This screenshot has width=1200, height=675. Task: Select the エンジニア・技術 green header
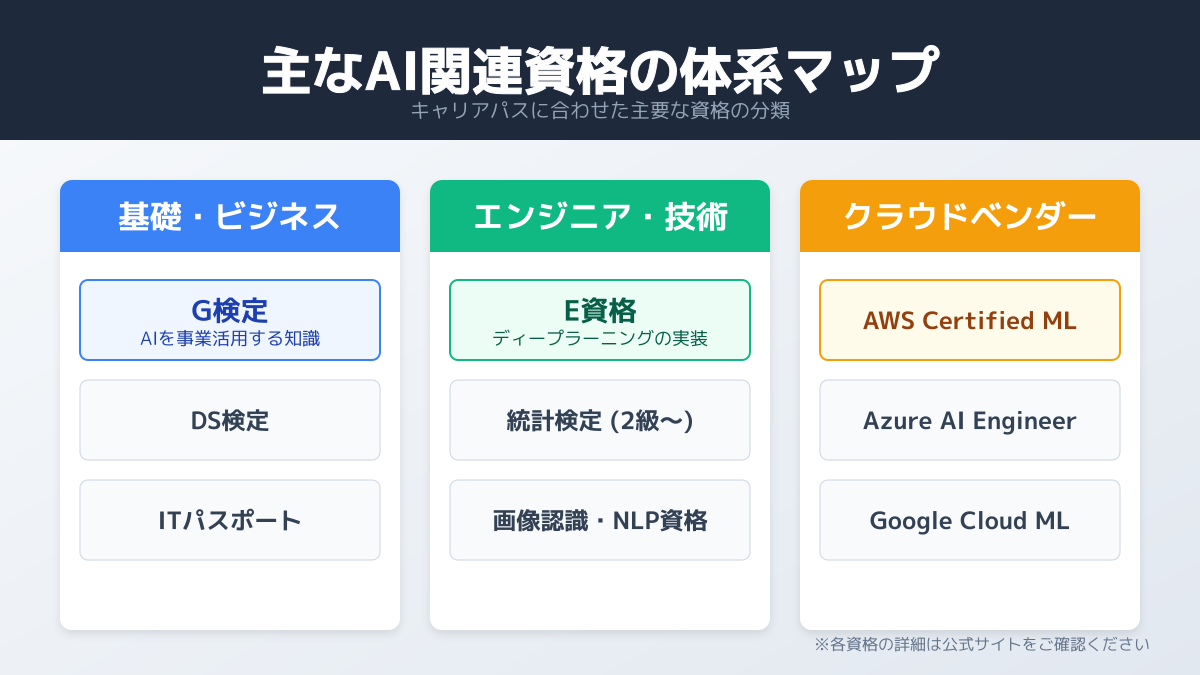pos(600,216)
